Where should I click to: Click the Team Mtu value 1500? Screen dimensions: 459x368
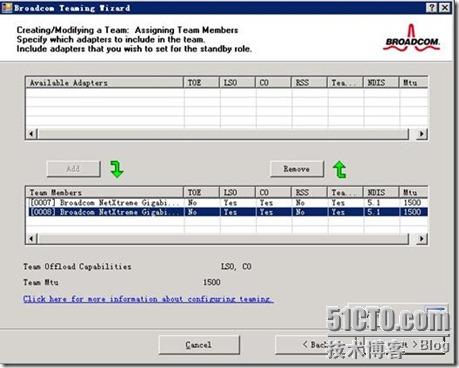212,282
